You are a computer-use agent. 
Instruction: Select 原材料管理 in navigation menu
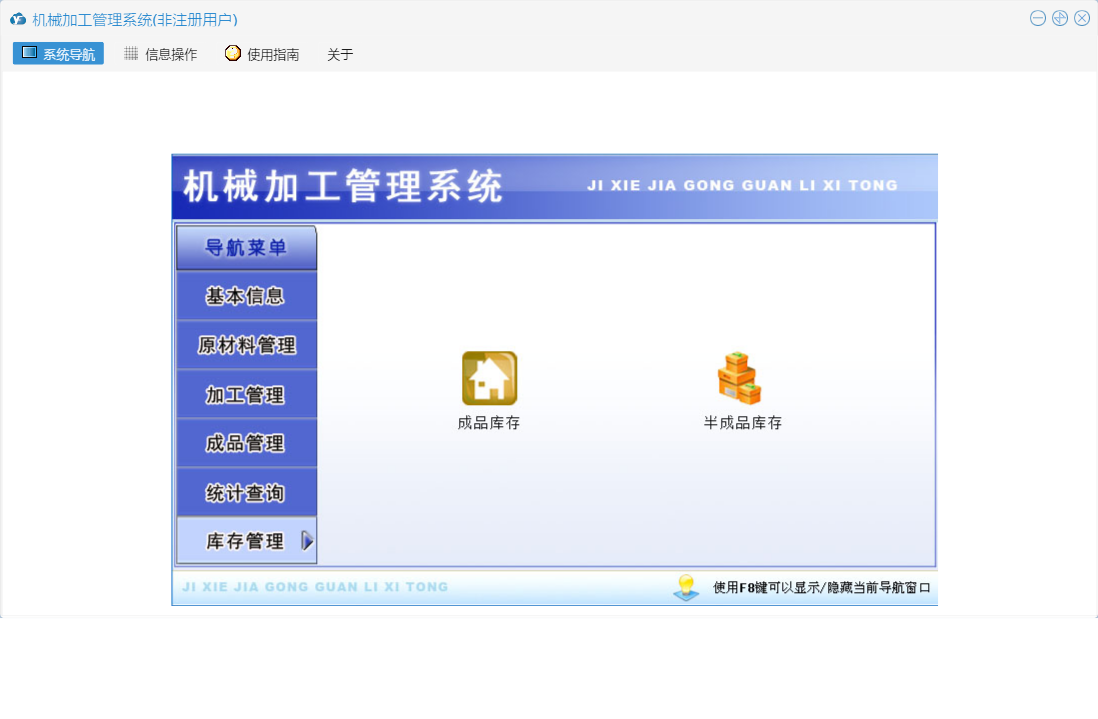click(246, 345)
